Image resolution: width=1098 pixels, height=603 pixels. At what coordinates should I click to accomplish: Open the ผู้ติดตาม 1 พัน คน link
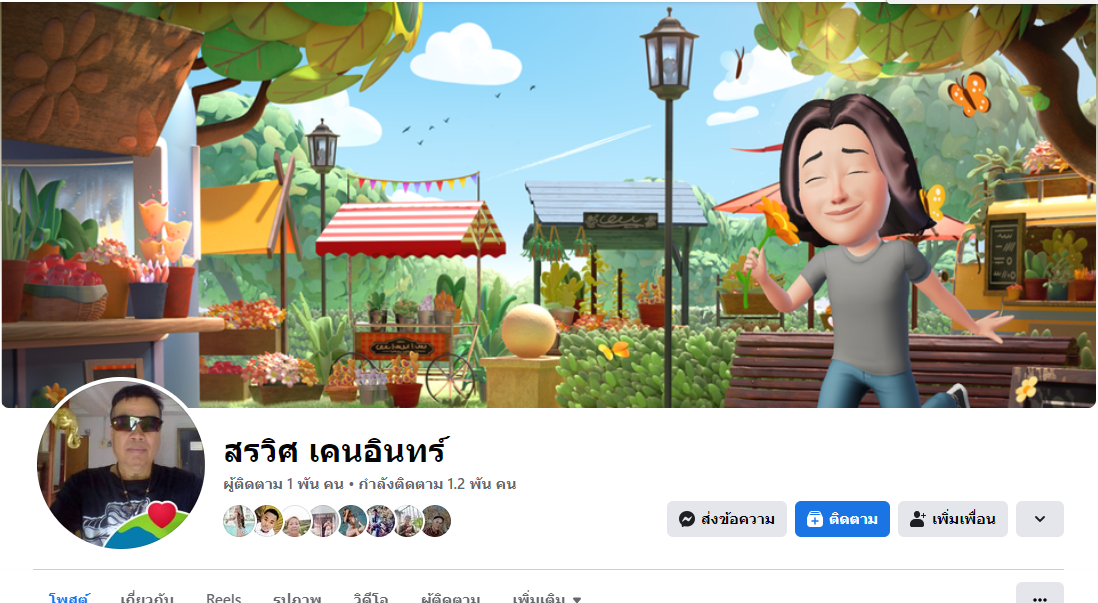(284, 484)
